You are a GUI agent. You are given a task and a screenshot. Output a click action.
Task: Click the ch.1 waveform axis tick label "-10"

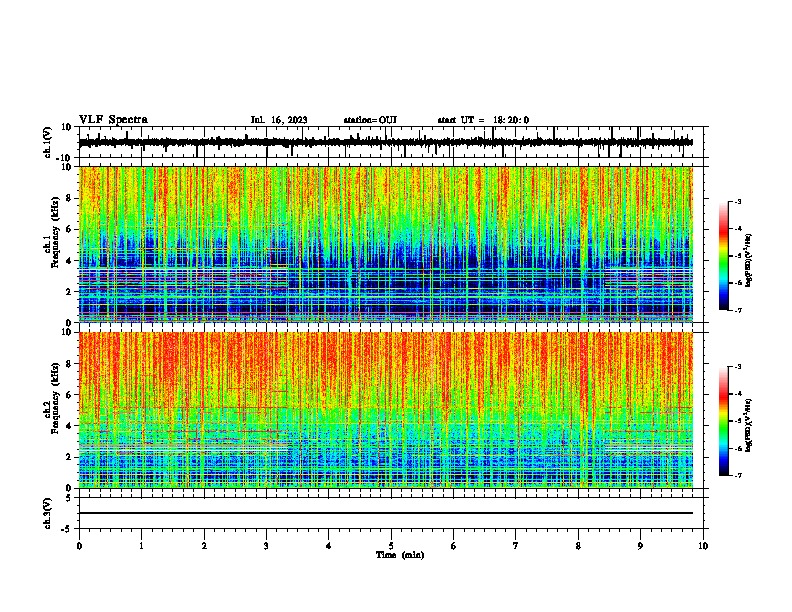(x=65, y=158)
